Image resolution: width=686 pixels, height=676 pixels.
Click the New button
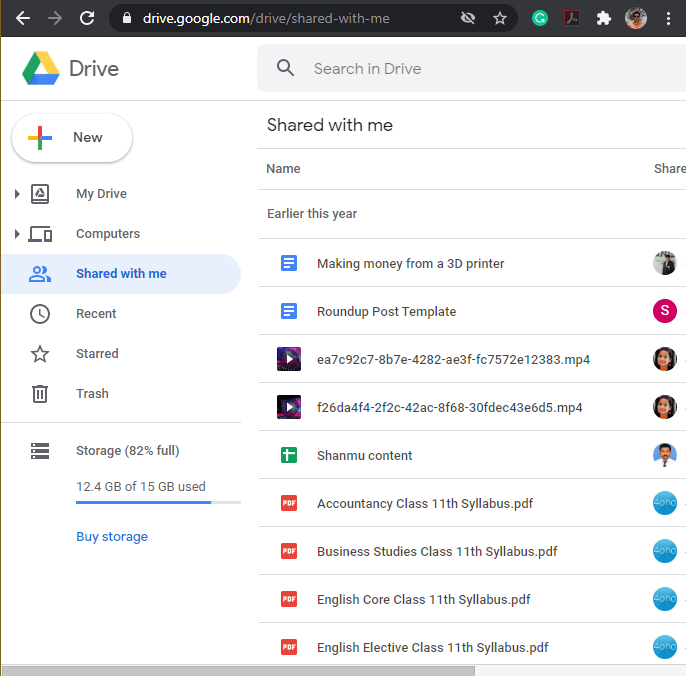(x=72, y=138)
